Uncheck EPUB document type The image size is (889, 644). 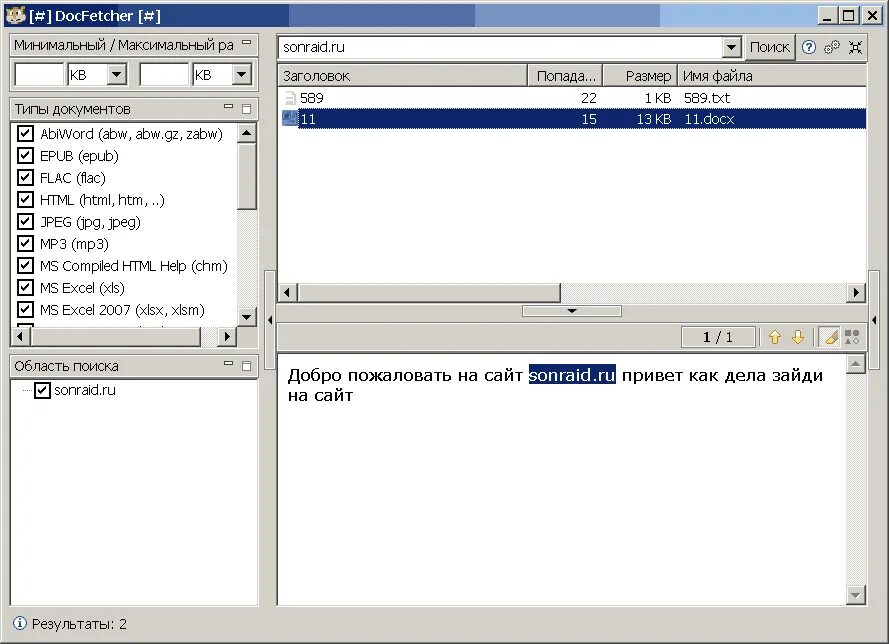[x=25, y=155]
